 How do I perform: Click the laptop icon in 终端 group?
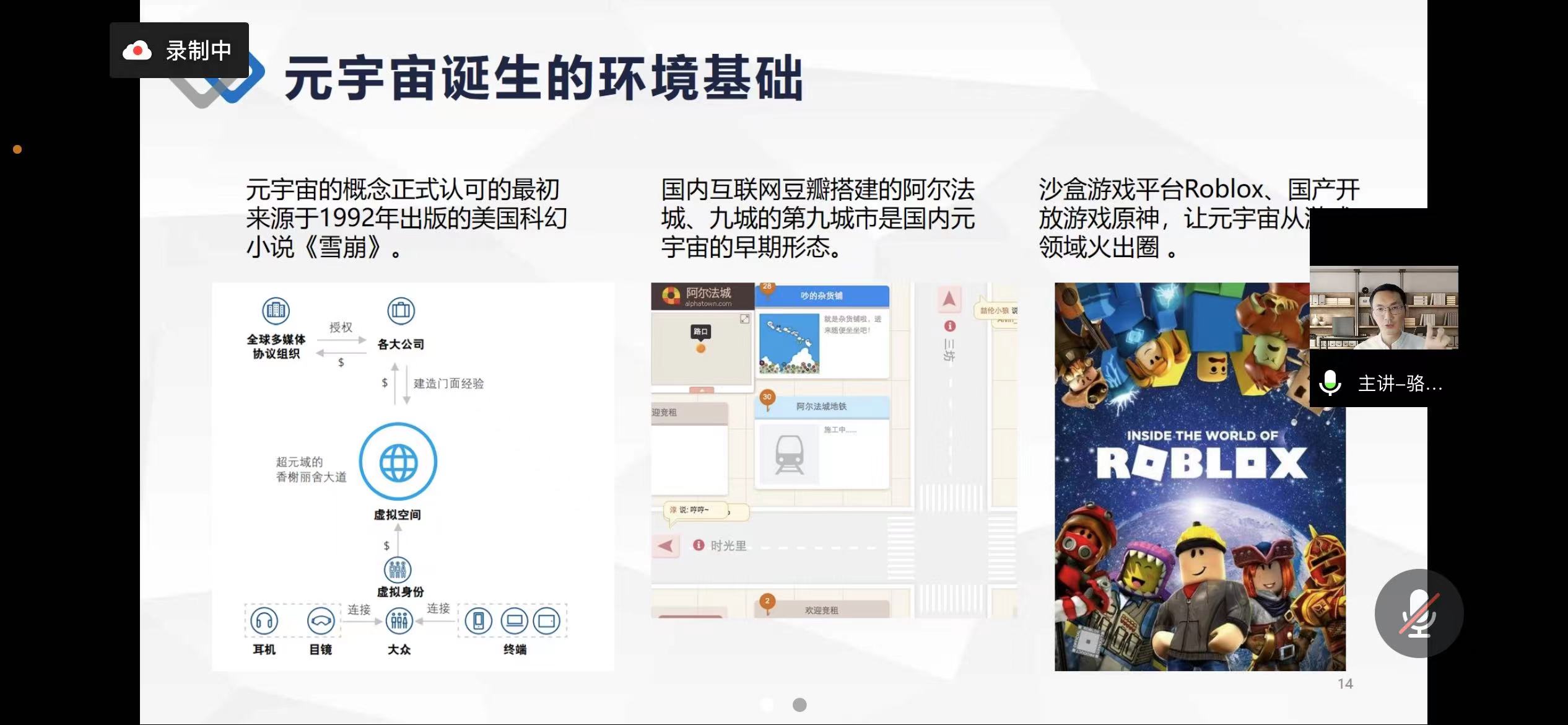(515, 620)
